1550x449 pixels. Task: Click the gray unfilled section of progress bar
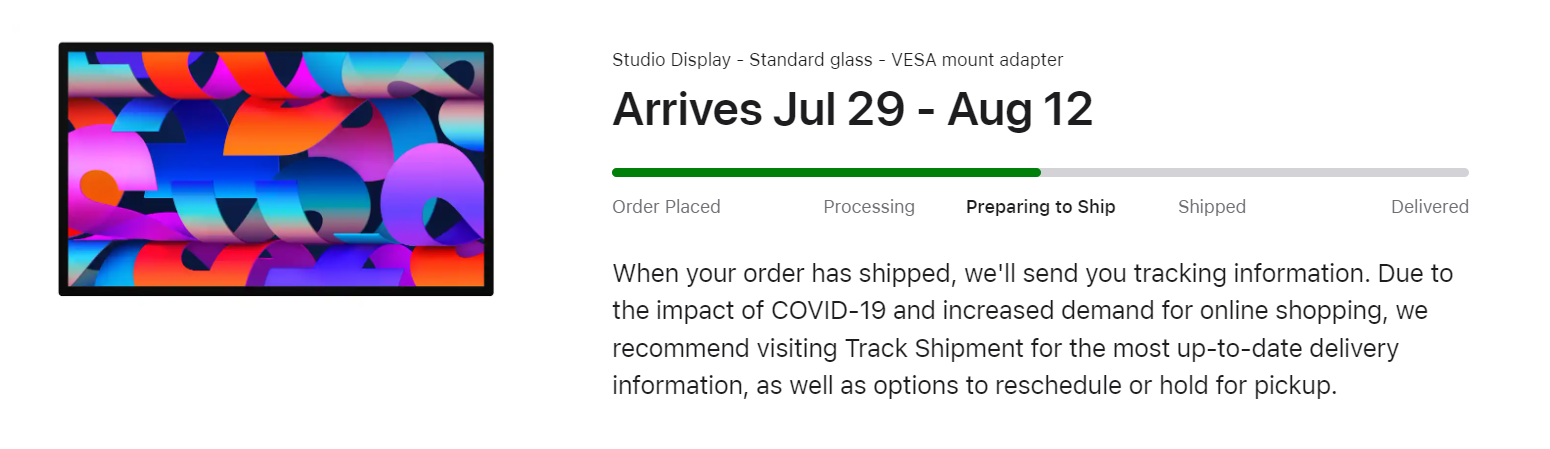click(x=1255, y=172)
